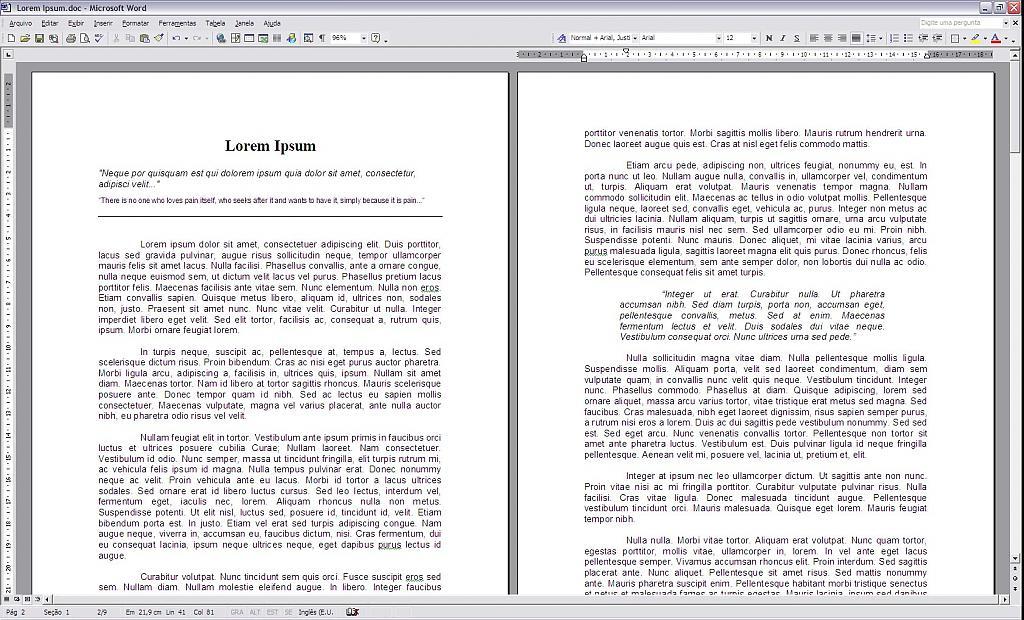
Task: Open the Tabela menu
Action: (215, 24)
